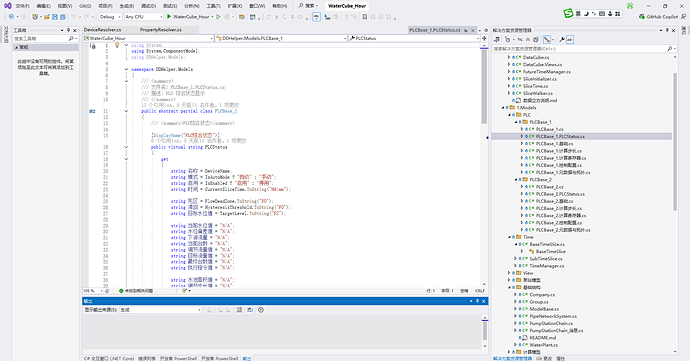Click the GitHub Copilot button
The width and height of the screenshot is (690, 361).
click(658, 17)
